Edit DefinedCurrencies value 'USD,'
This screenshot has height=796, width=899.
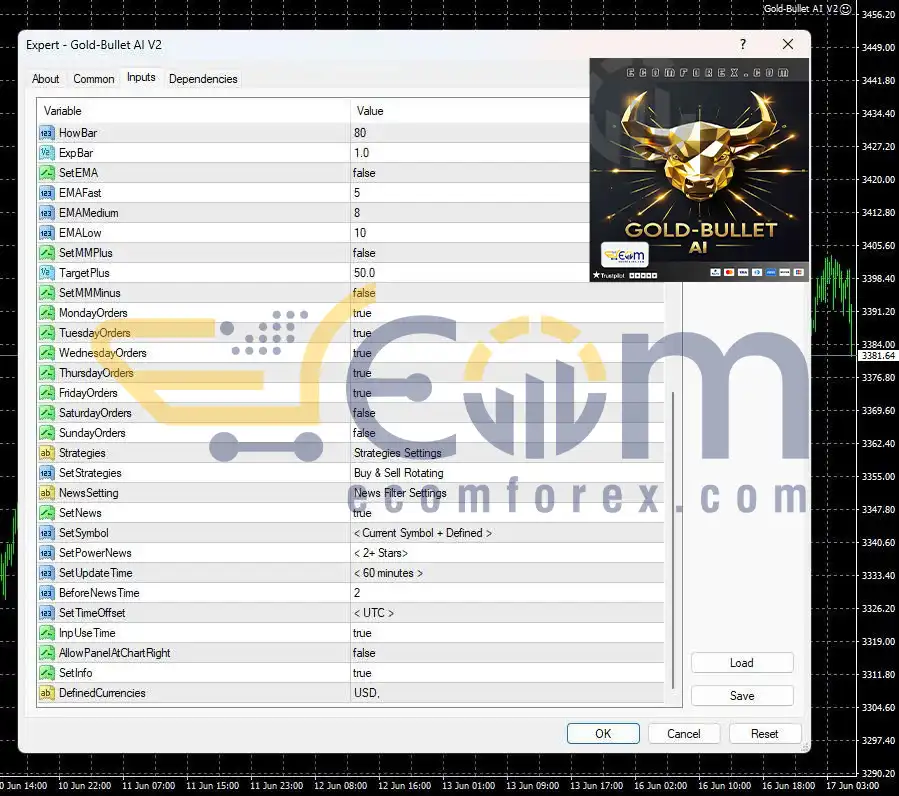point(366,693)
